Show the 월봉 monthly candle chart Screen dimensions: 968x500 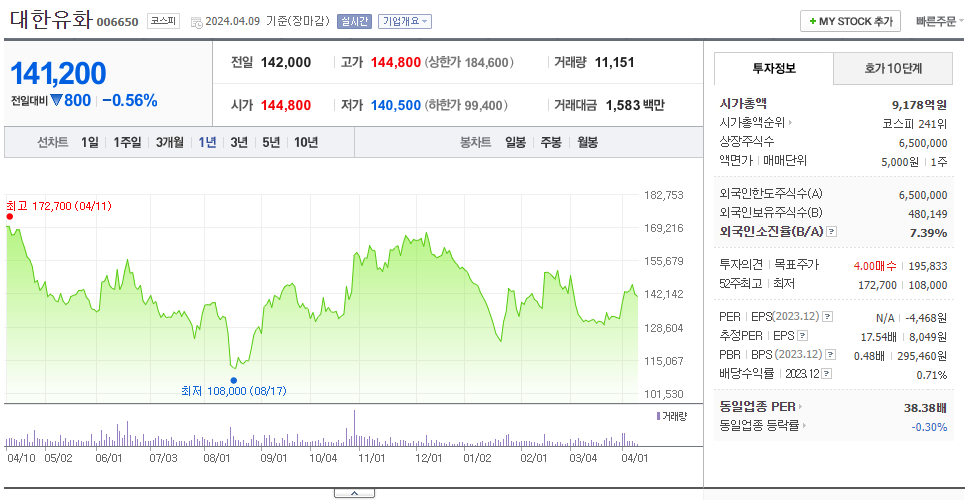tap(588, 143)
